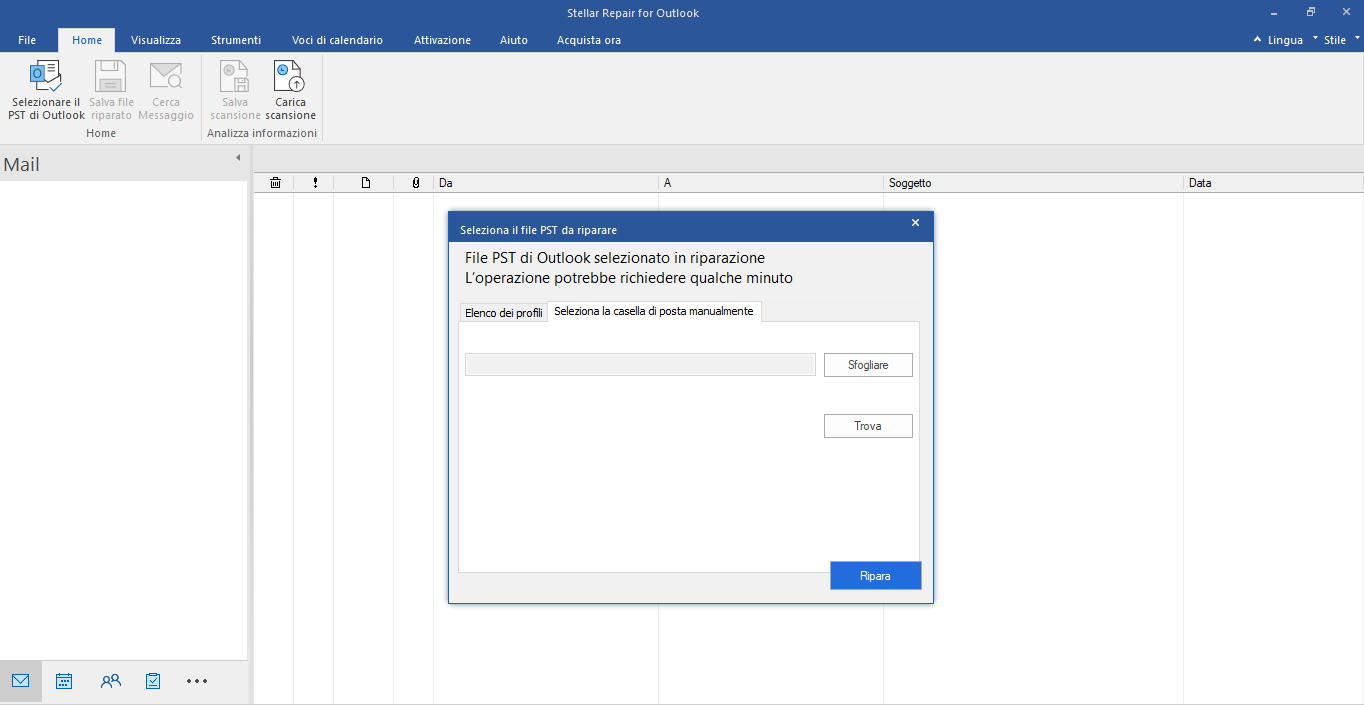
Task: Open the Stile dropdown
Action: click(1341, 40)
